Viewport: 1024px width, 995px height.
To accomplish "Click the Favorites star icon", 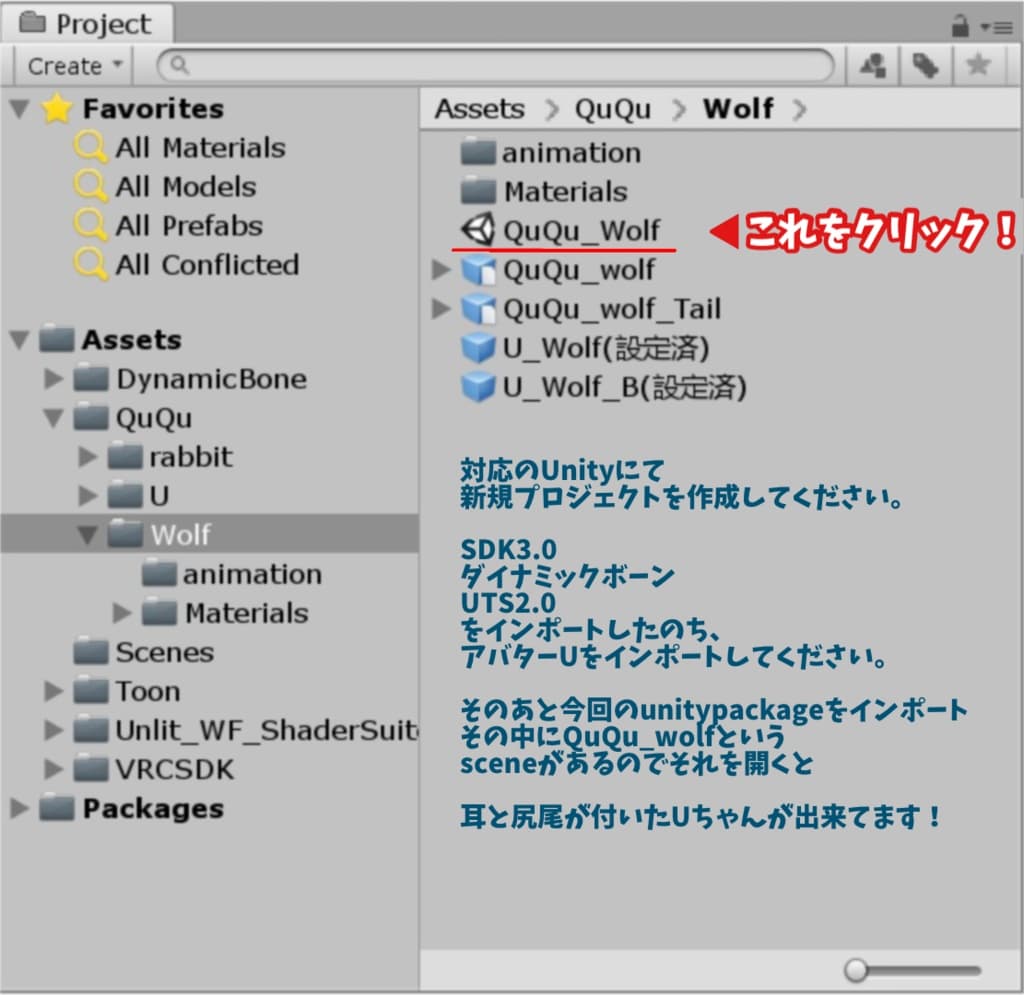I will coord(57,108).
